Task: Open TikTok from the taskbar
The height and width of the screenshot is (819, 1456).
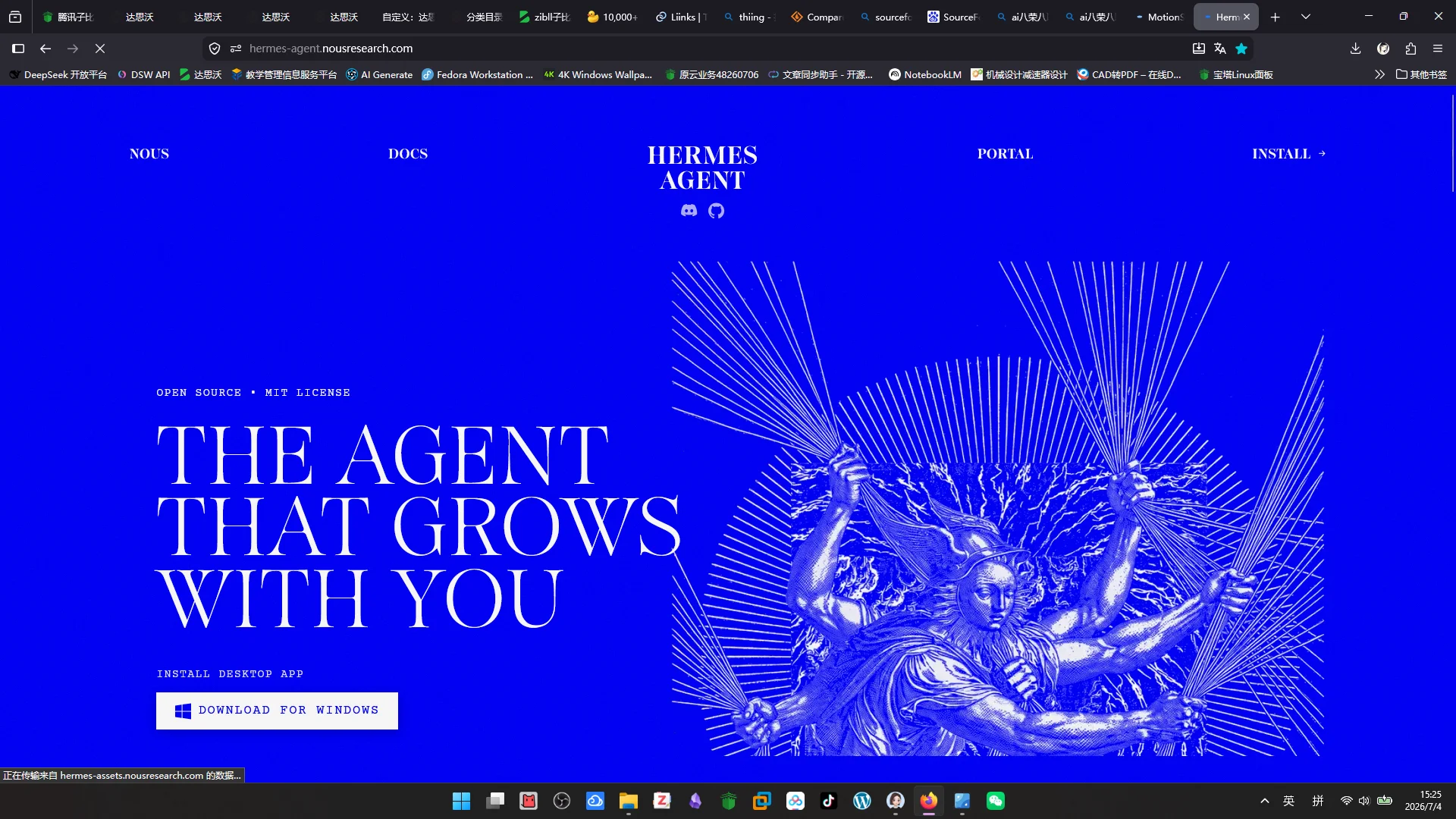Action: [829, 801]
